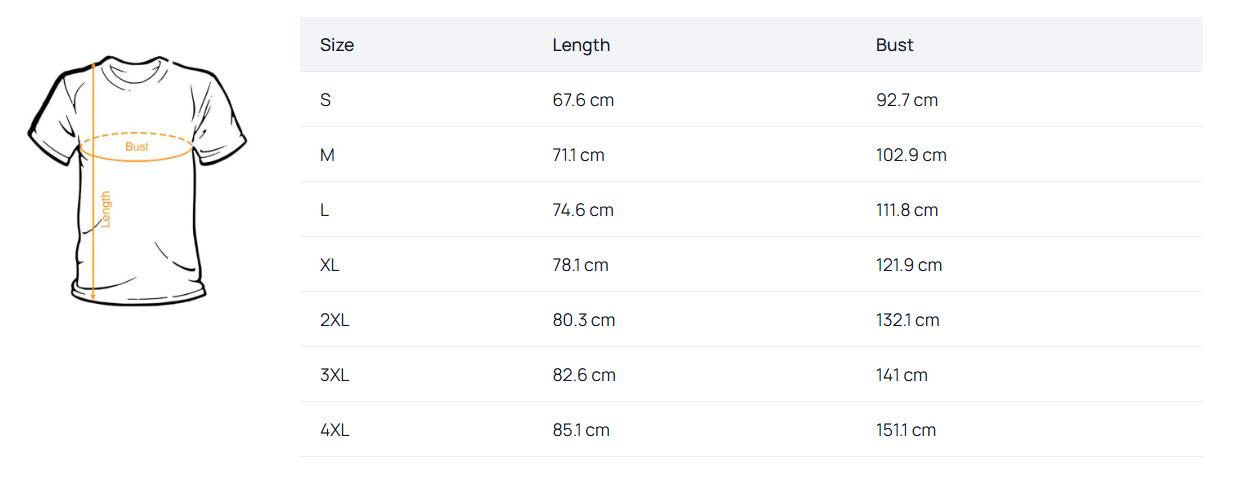This screenshot has width=1237, height=485.
Task: Click the 141 cm bust value
Action: tap(902, 375)
